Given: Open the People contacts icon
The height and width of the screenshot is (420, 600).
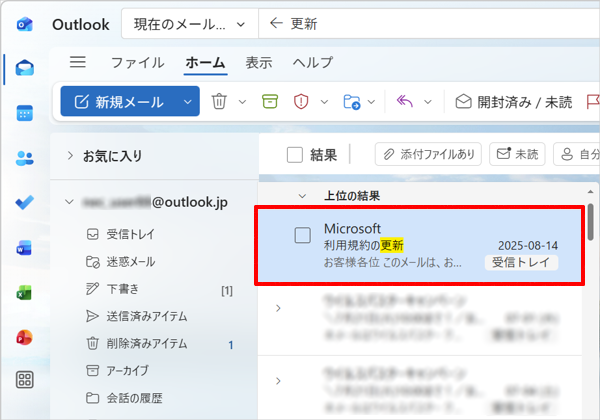Looking at the screenshot, I should tap(25, 158).
